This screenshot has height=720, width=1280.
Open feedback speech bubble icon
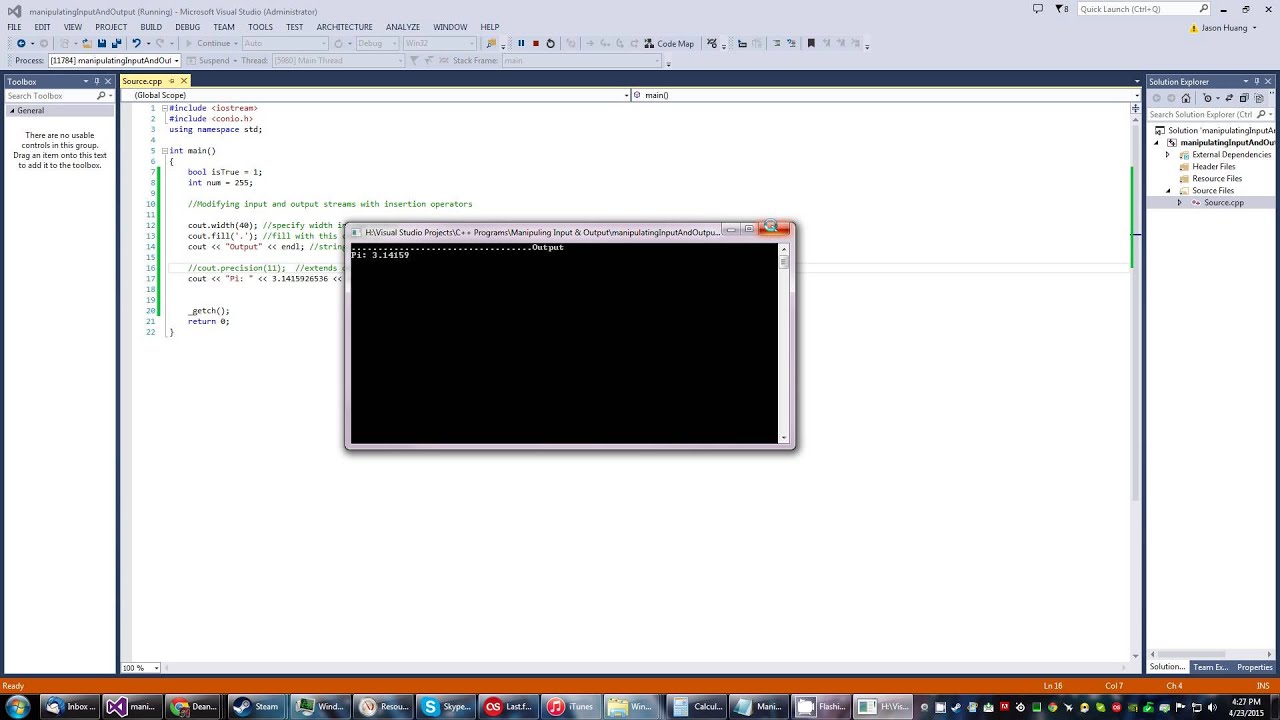(1037, 9)
